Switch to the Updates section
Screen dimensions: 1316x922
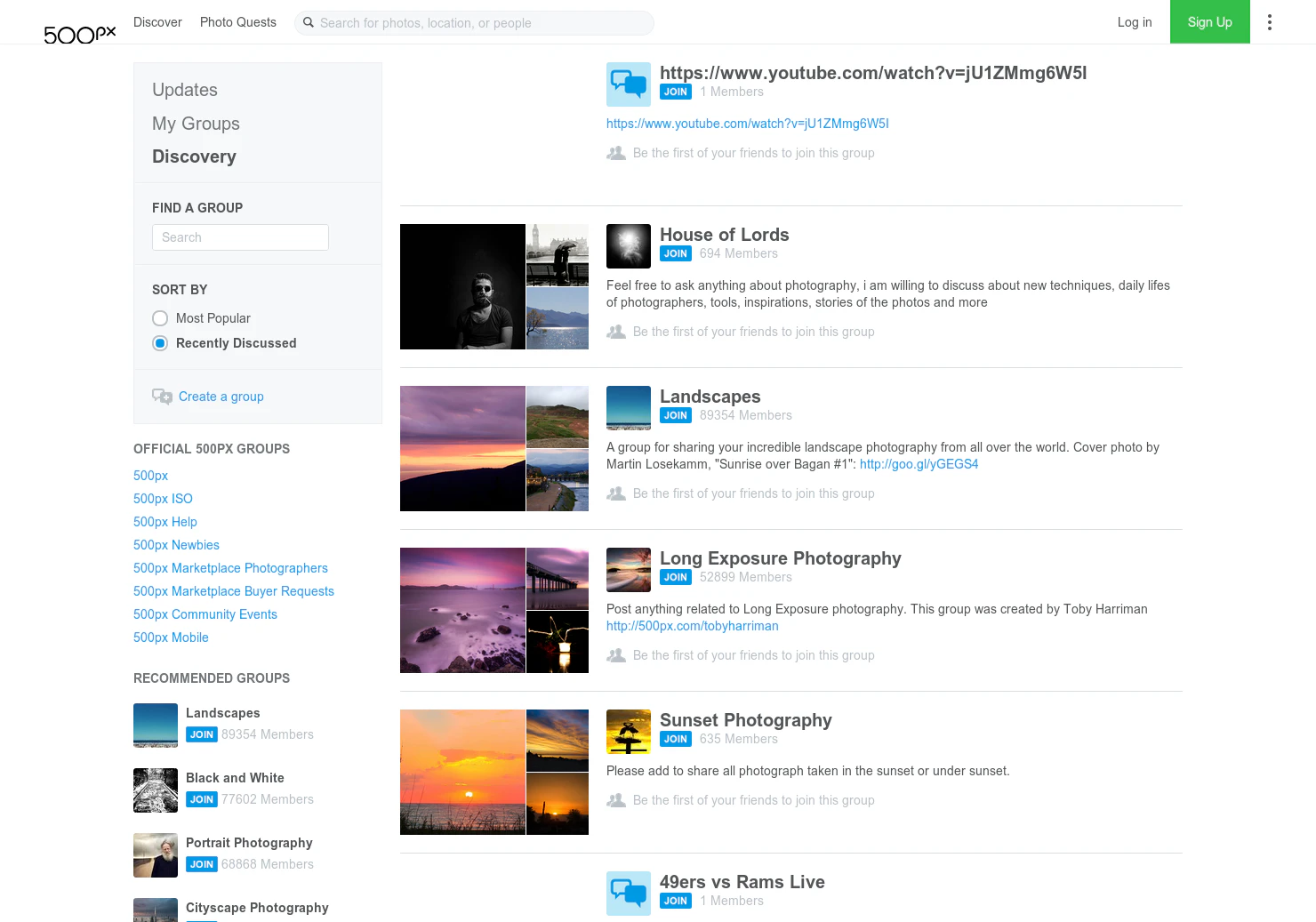coord(185,90)
